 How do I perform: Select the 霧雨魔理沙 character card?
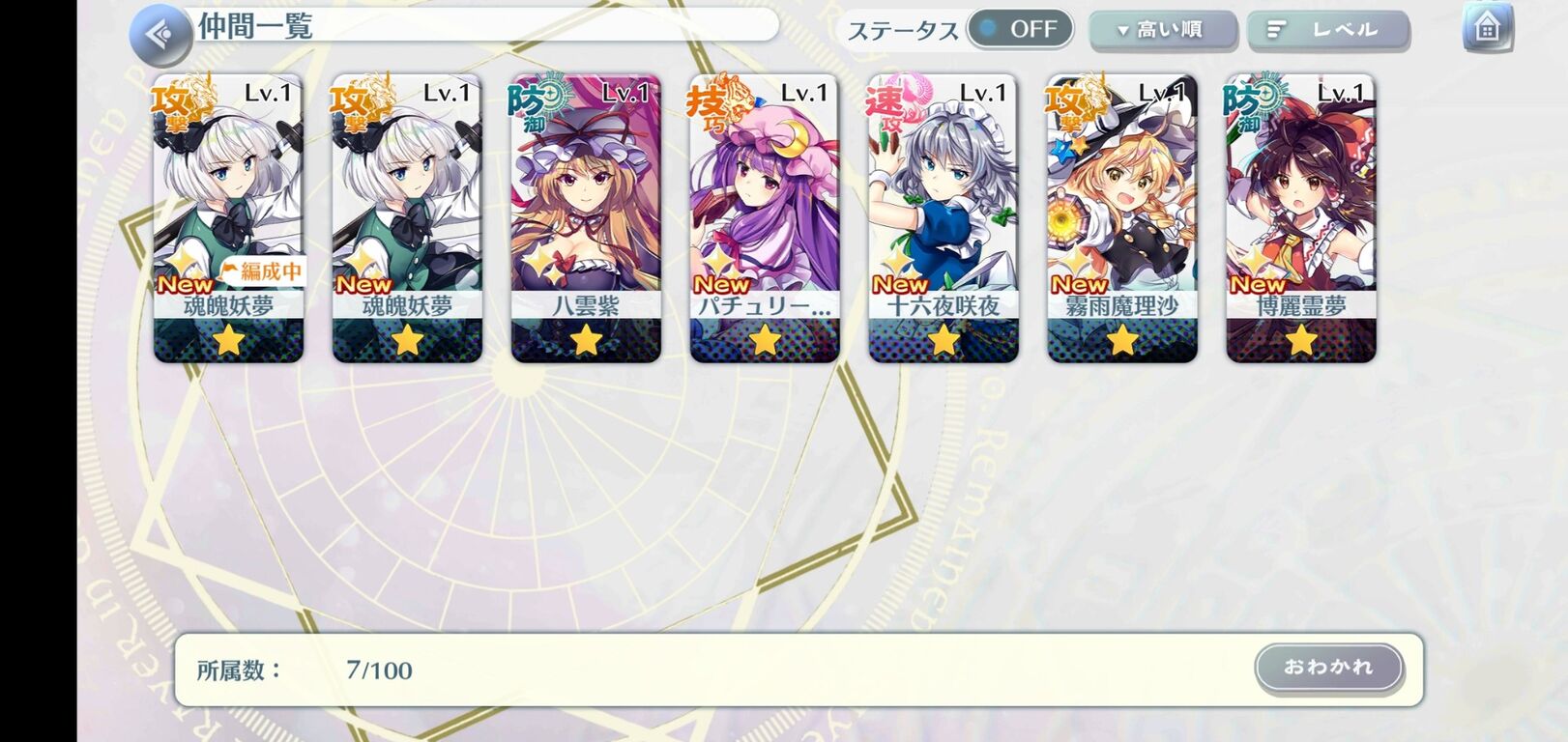point(1122,219)
